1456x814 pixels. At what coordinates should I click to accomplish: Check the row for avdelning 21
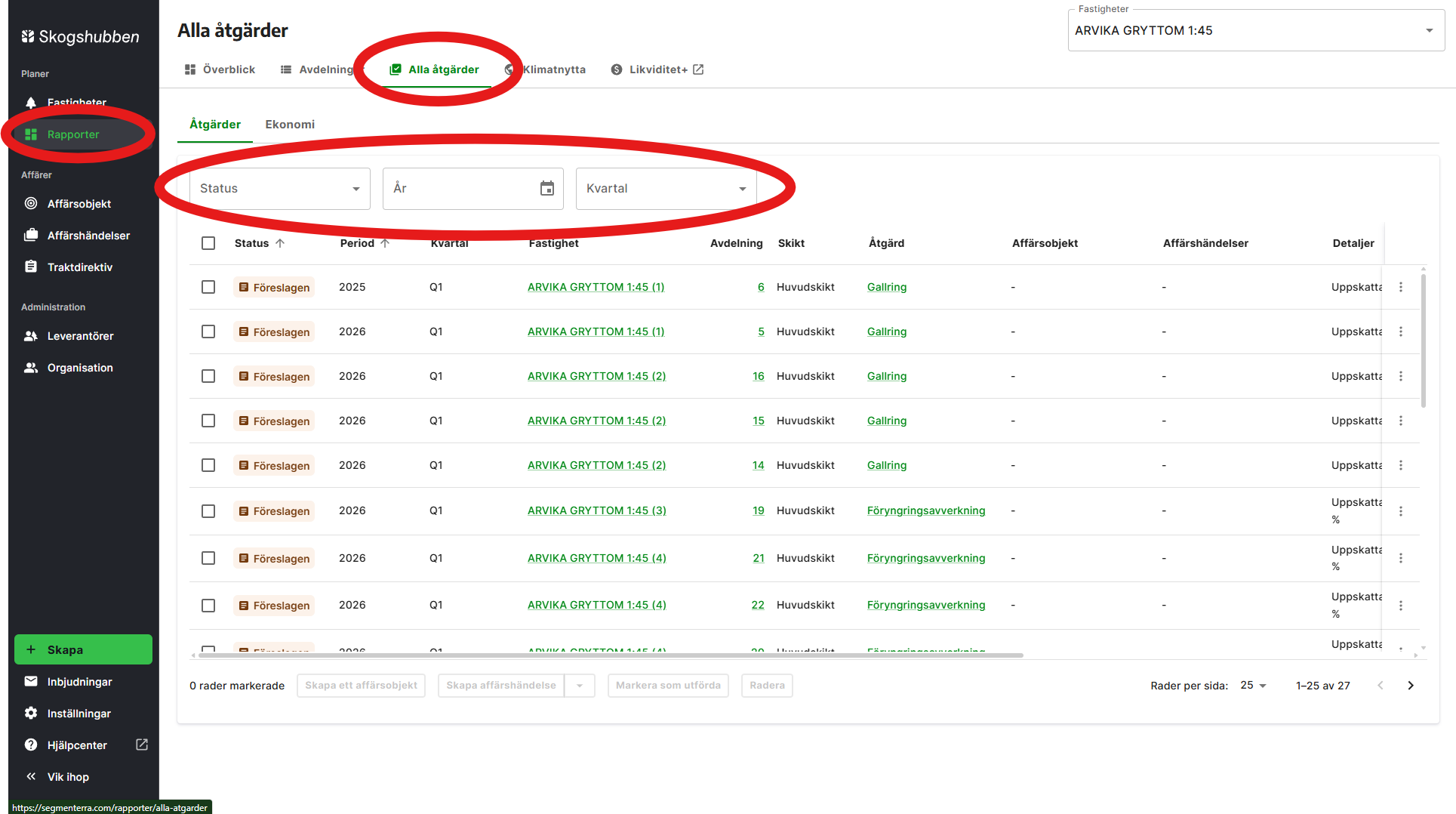pyautogui.click(x=208, y=558)
